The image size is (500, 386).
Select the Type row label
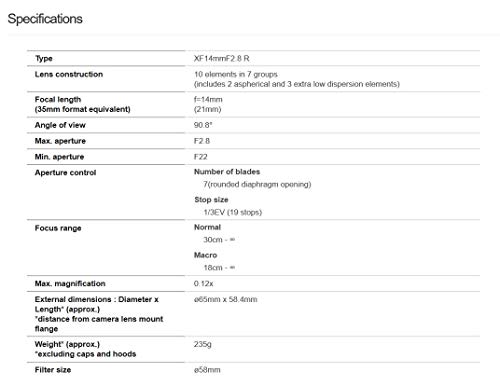(x=44, y=59)
